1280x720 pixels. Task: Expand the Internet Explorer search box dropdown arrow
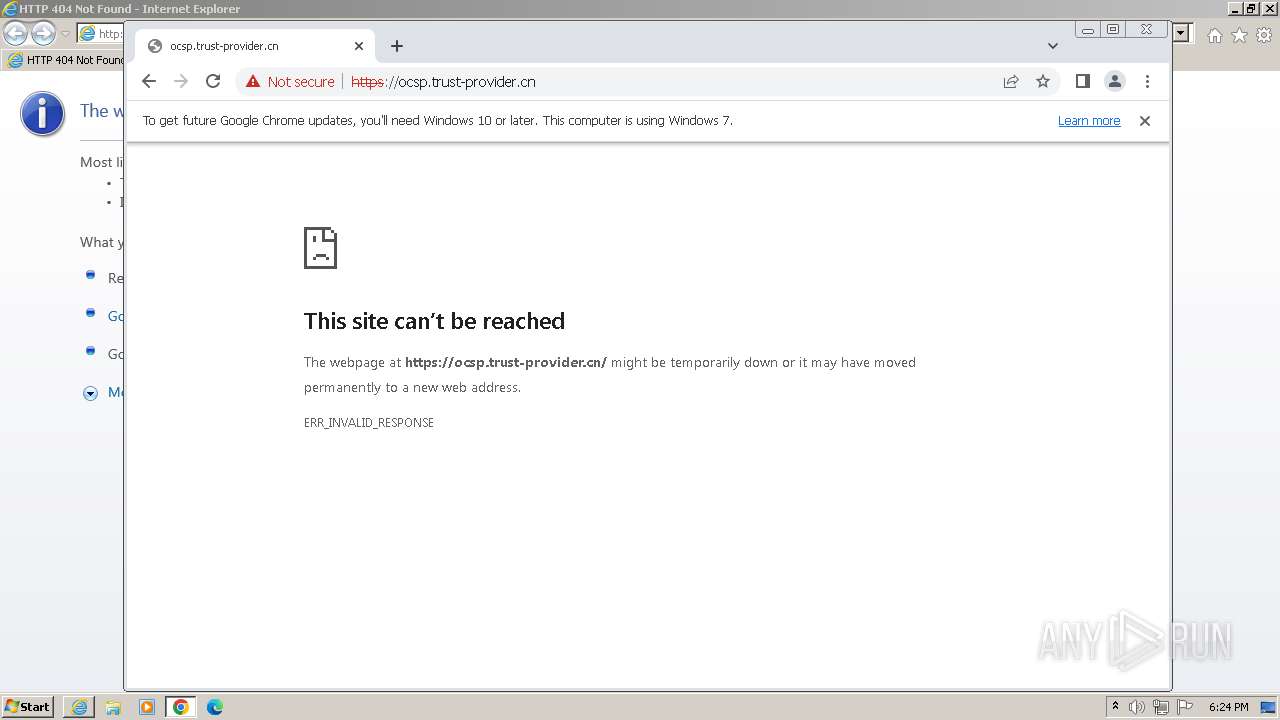coord(1181,34)
